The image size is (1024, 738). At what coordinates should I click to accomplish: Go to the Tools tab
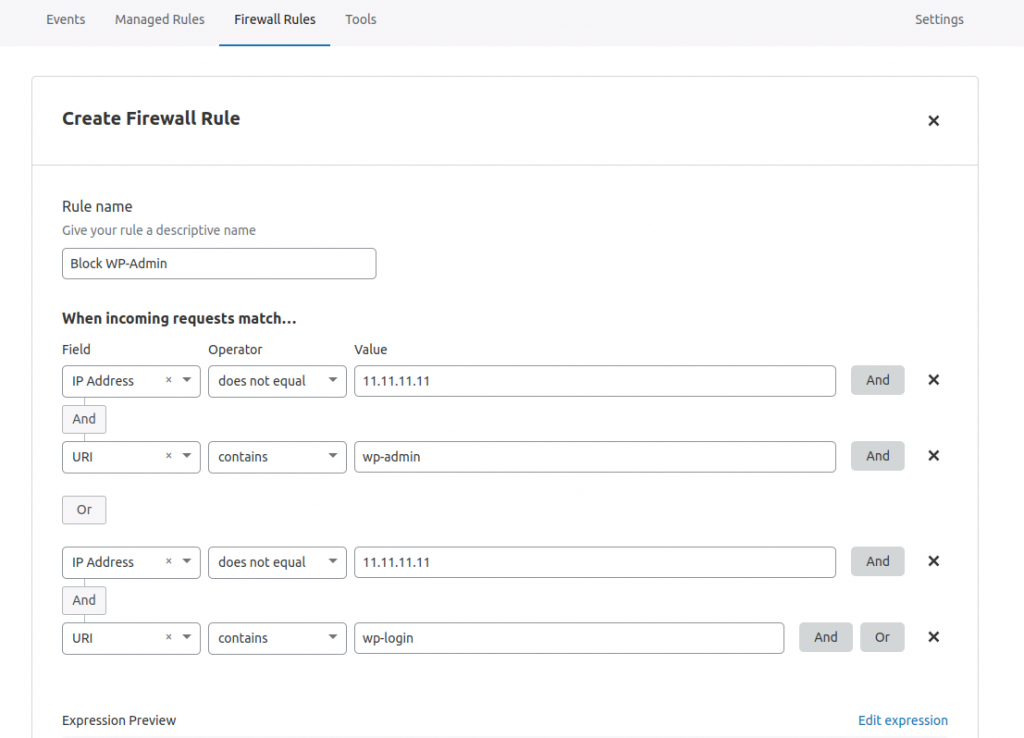360,20
